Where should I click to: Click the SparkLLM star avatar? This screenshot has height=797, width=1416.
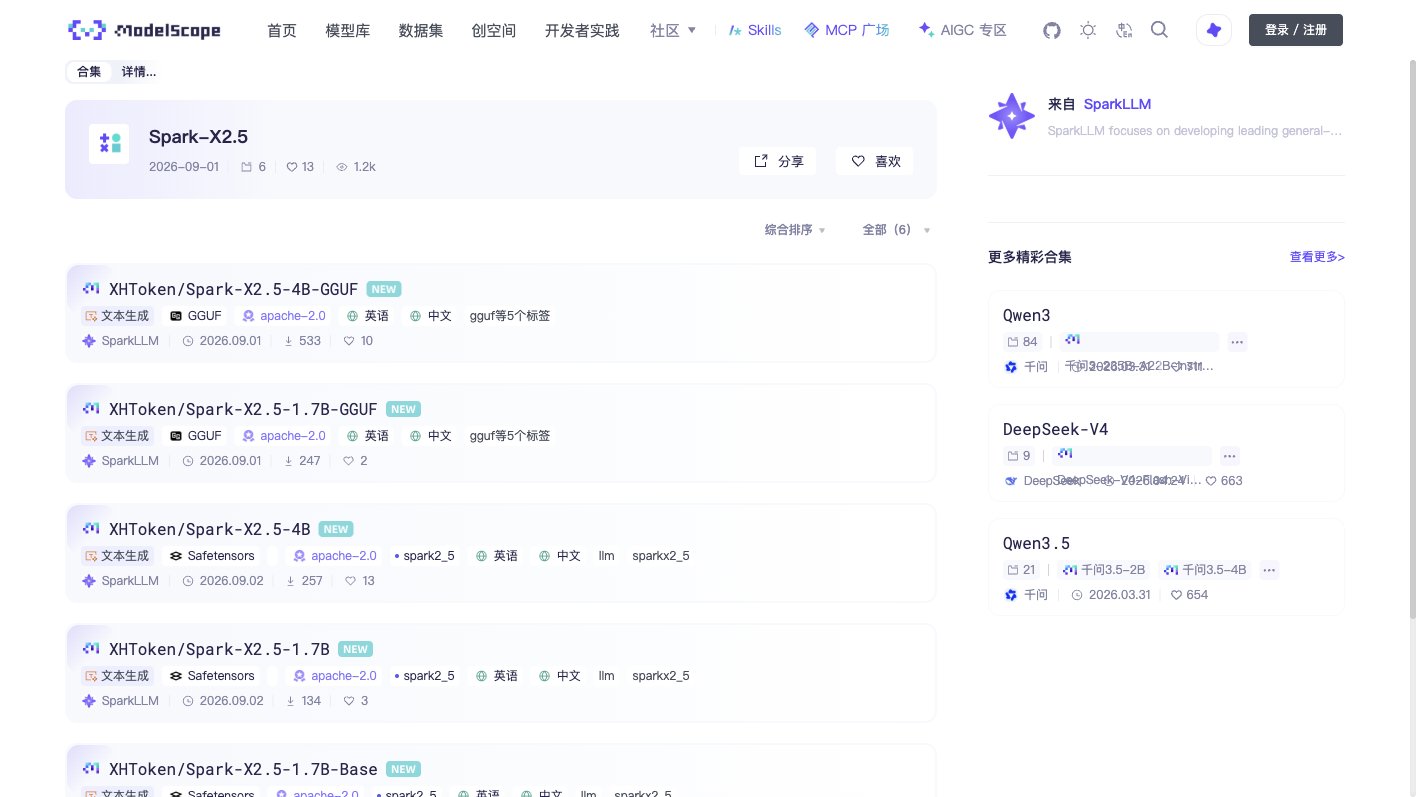(x=1011, y=116)
